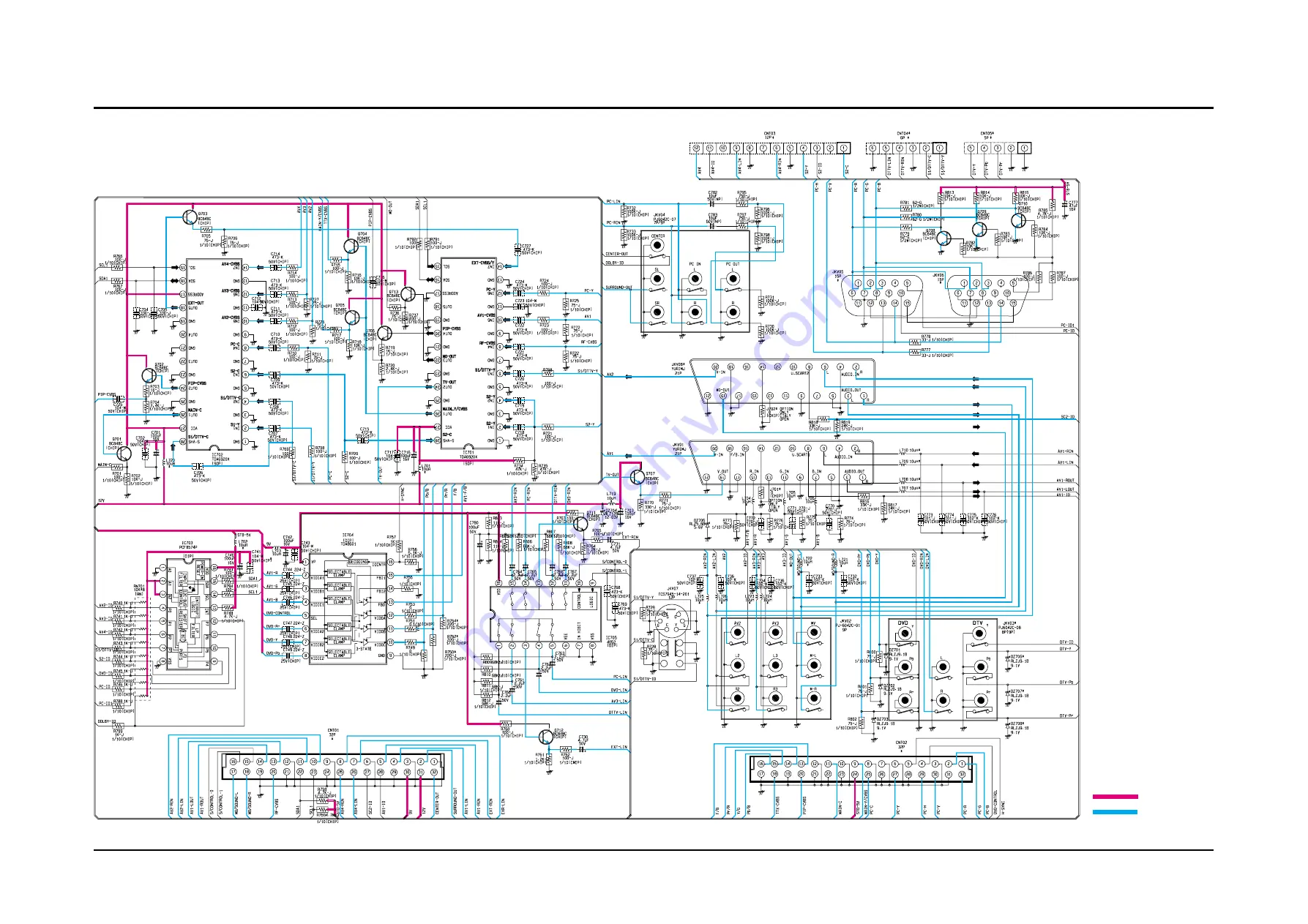Click the MV RCA jack

pyautogui.click(x=813, y=633)
